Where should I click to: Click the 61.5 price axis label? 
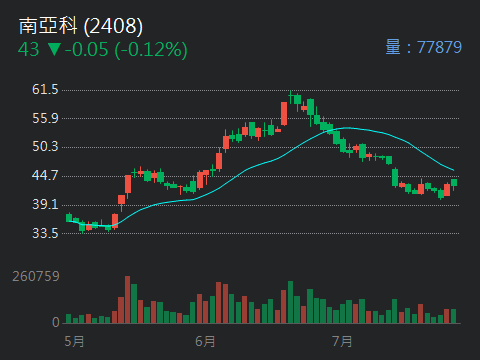(45, 89)
